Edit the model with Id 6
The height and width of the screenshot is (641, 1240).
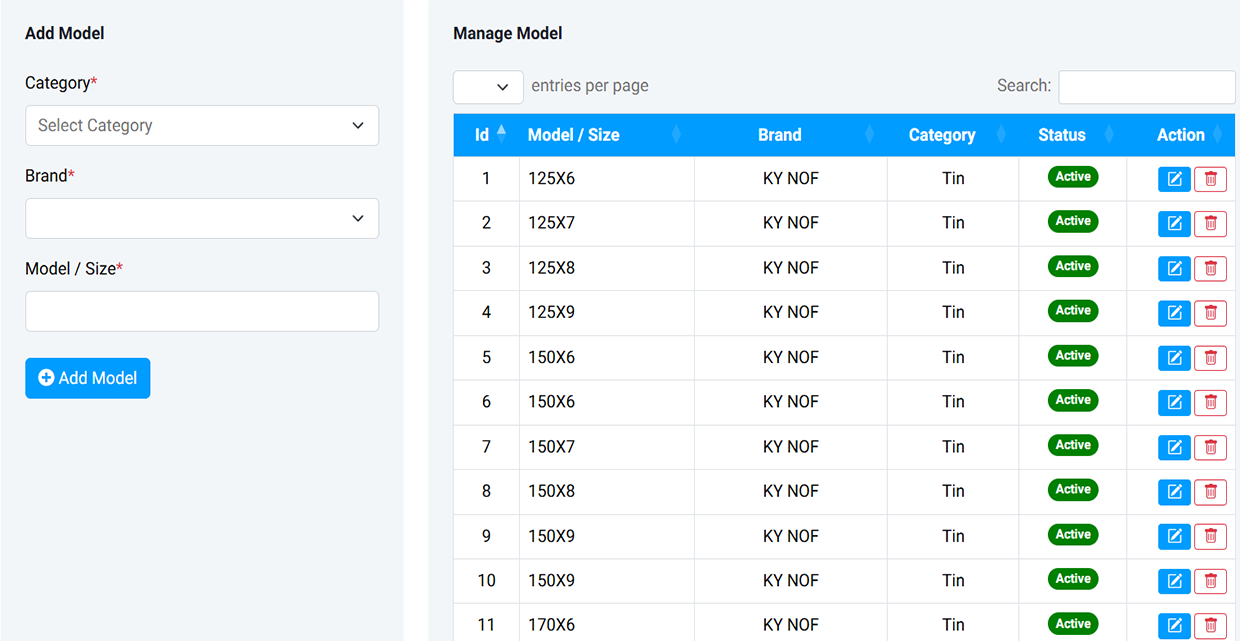tap(1174, 403)
